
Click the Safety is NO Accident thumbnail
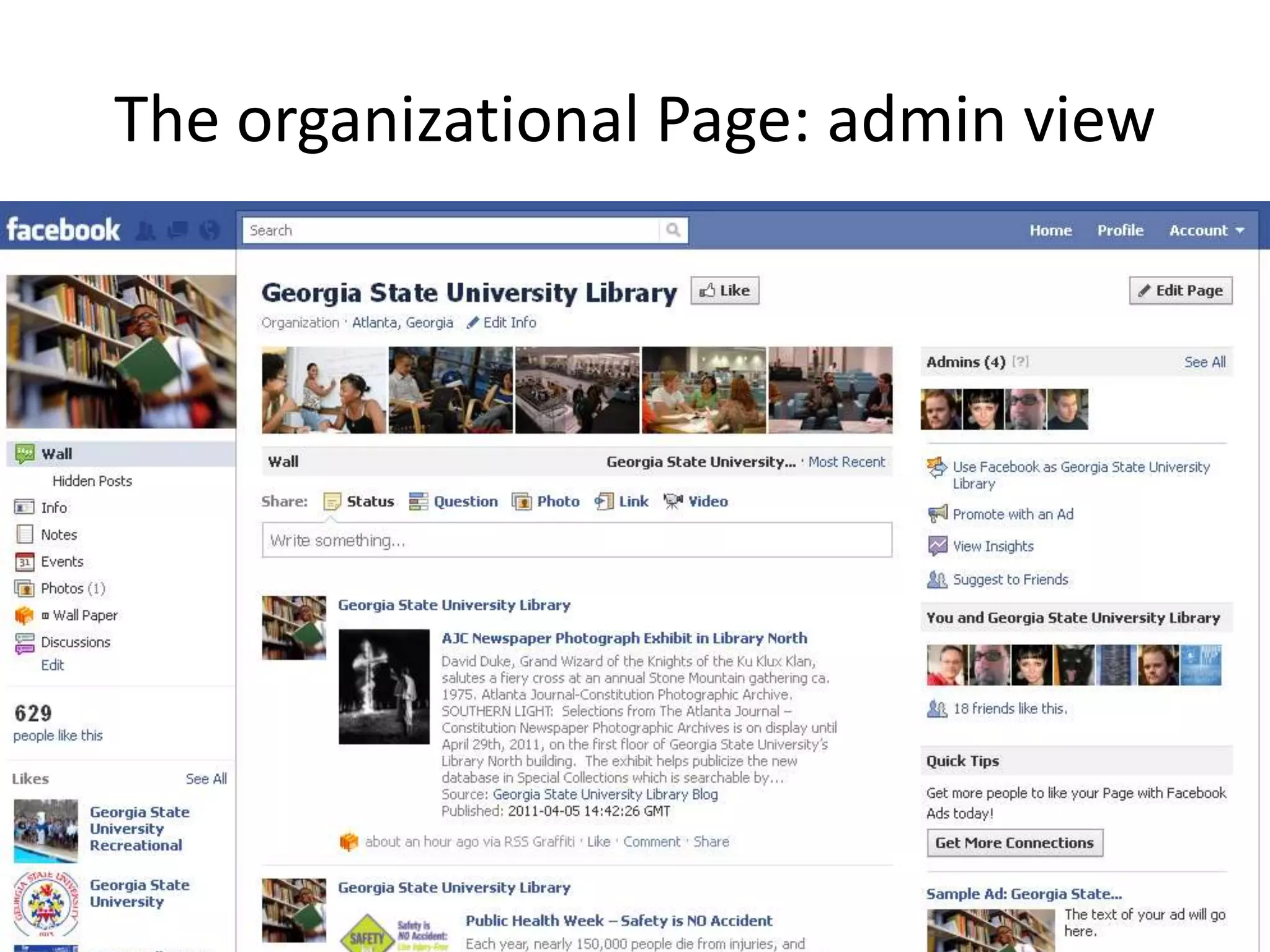395,932
